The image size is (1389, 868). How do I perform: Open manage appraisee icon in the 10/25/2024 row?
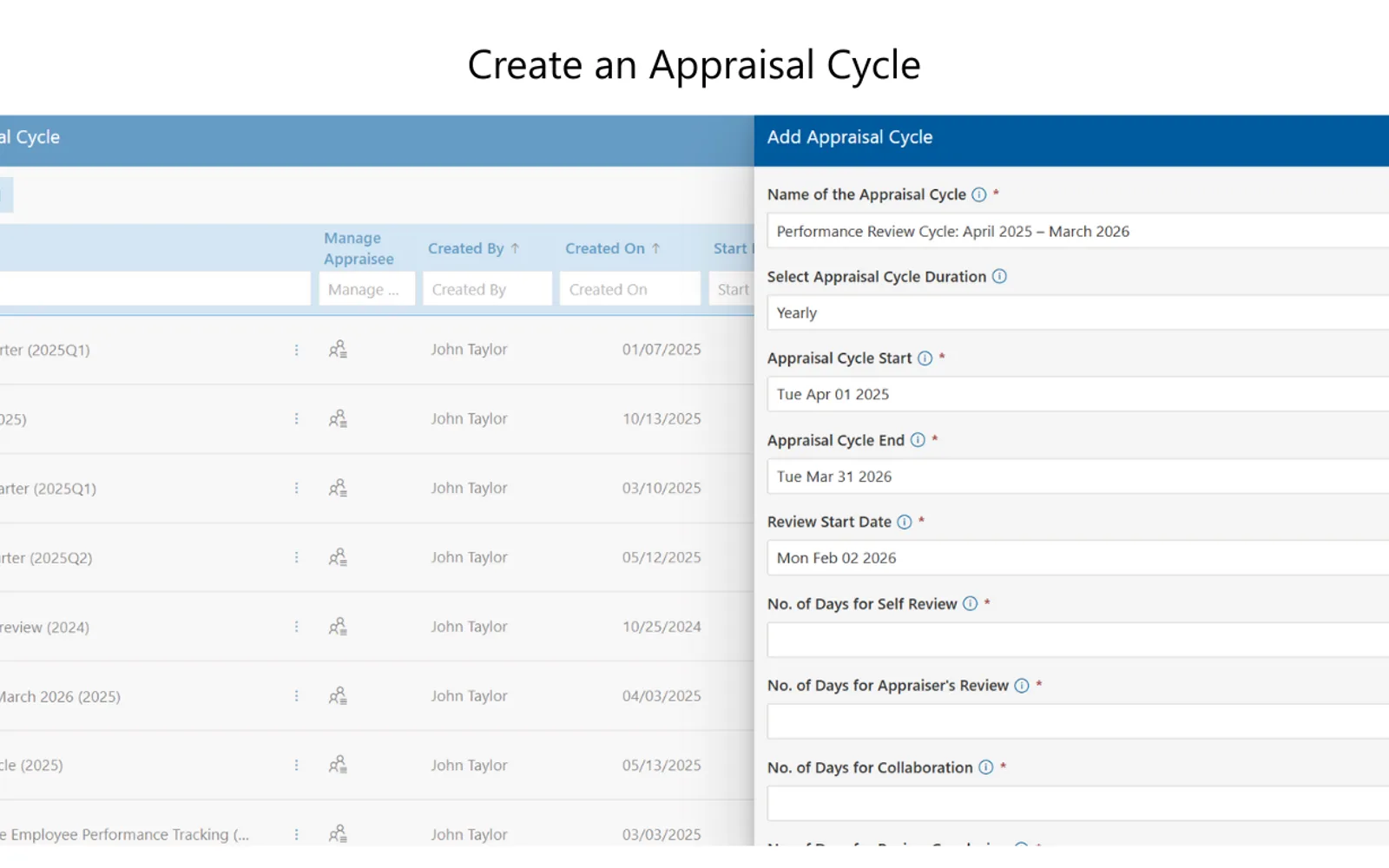point(338,627)
